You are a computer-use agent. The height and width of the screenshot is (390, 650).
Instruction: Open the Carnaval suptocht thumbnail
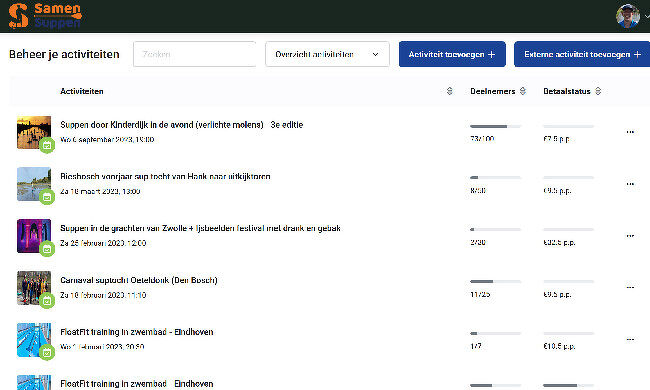tap(34, 288)
